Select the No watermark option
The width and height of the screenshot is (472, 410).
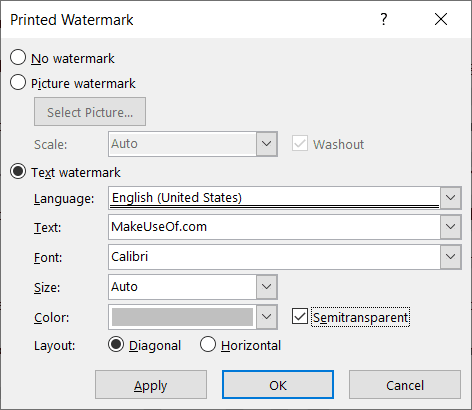(18, 58)
